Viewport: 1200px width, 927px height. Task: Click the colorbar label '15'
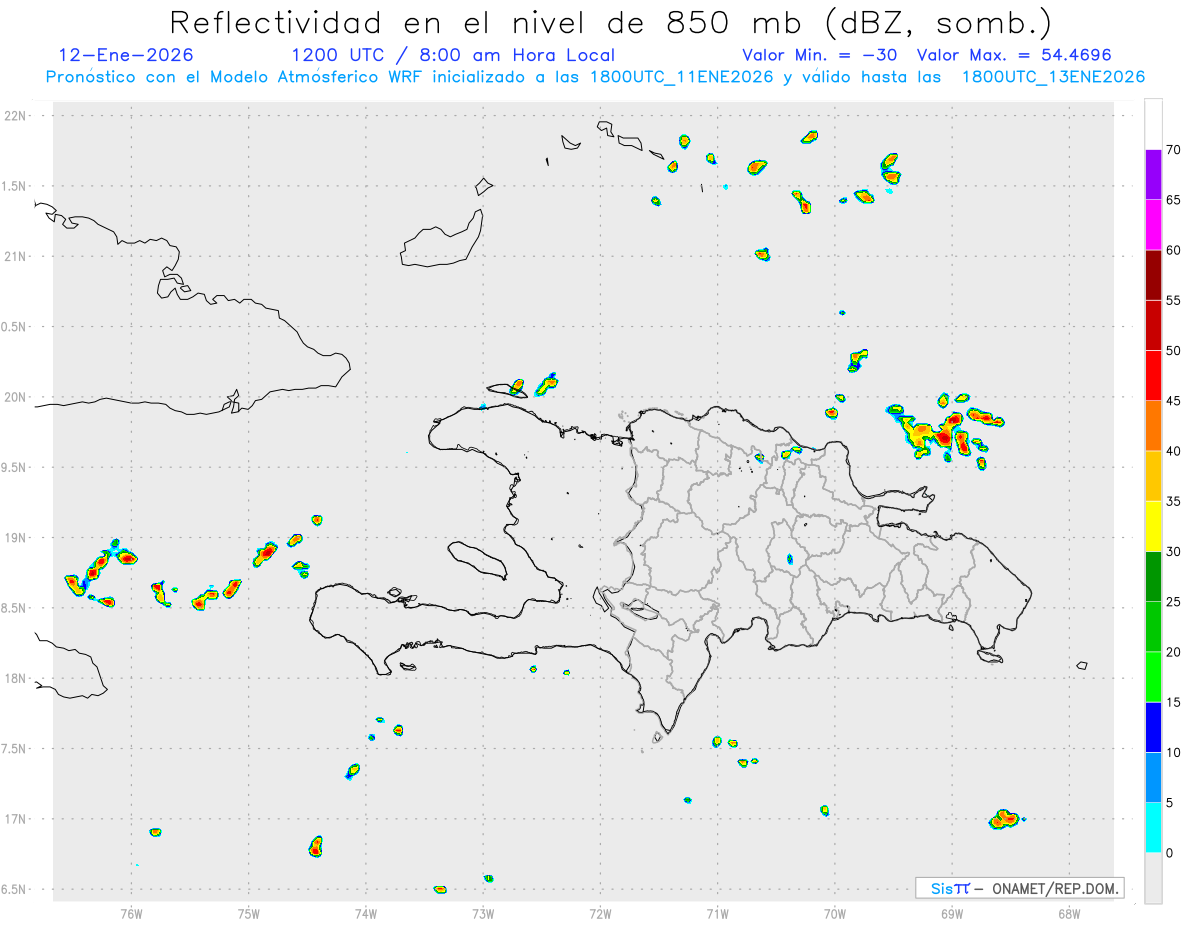(1174, 702)
